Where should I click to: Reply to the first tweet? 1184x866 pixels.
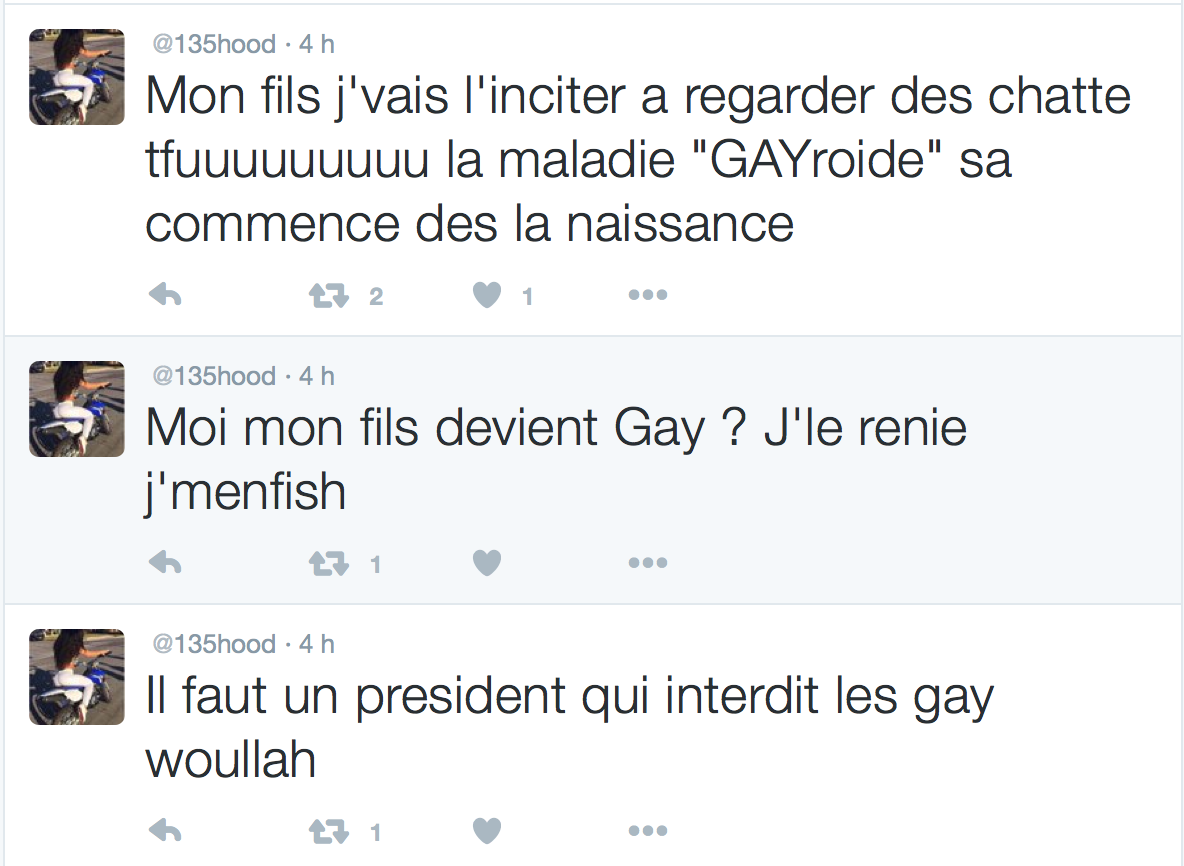pos(164,295)
